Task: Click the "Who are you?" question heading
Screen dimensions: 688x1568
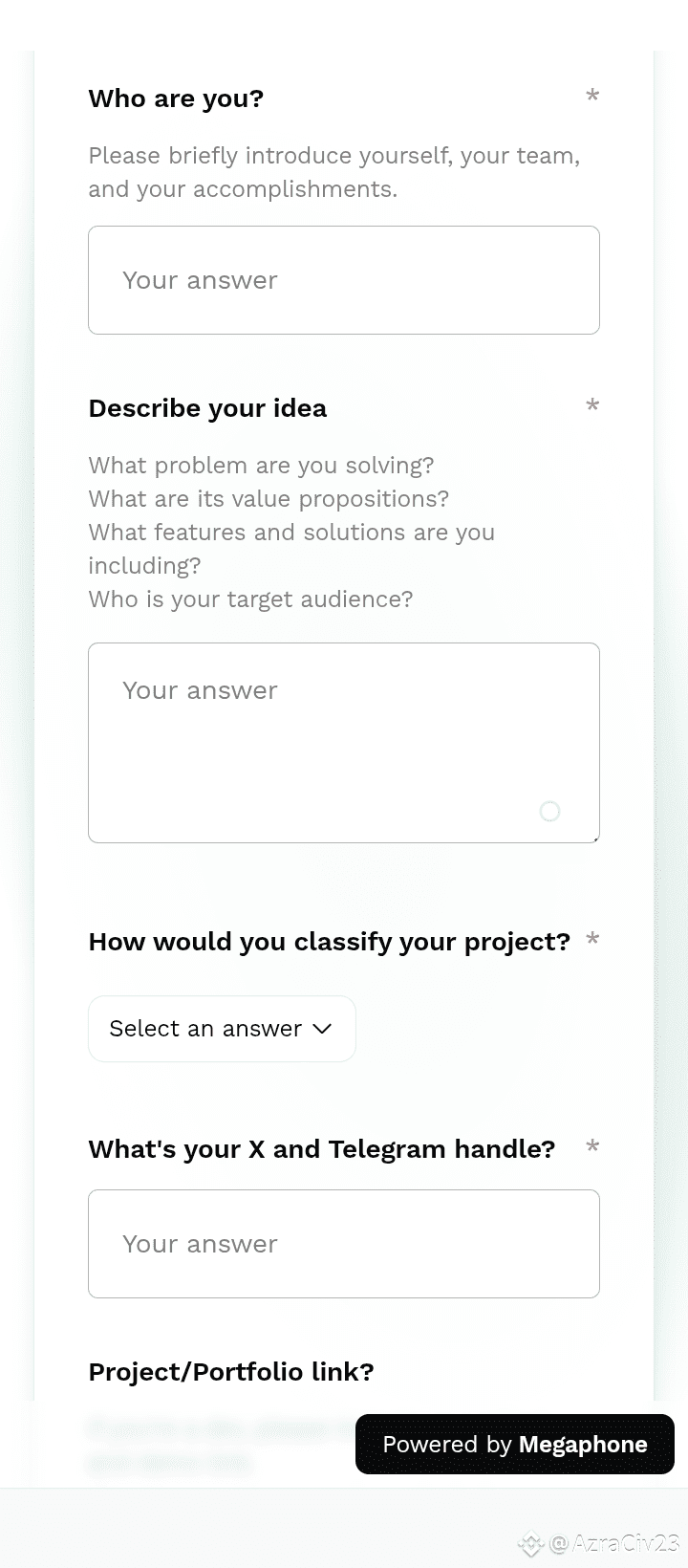Action: pyautogui.click(x=176, y=98)
